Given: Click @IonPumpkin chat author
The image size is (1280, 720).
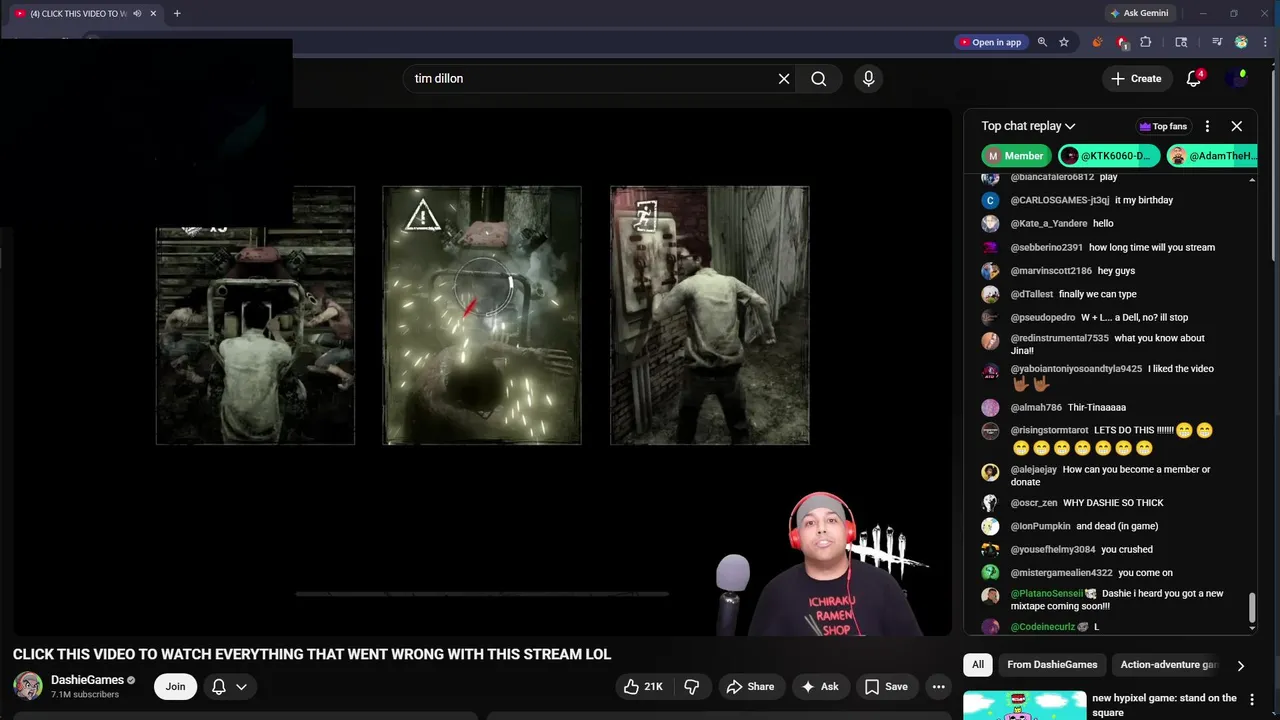Looking at the screenshot, I should pos(1040,526).
